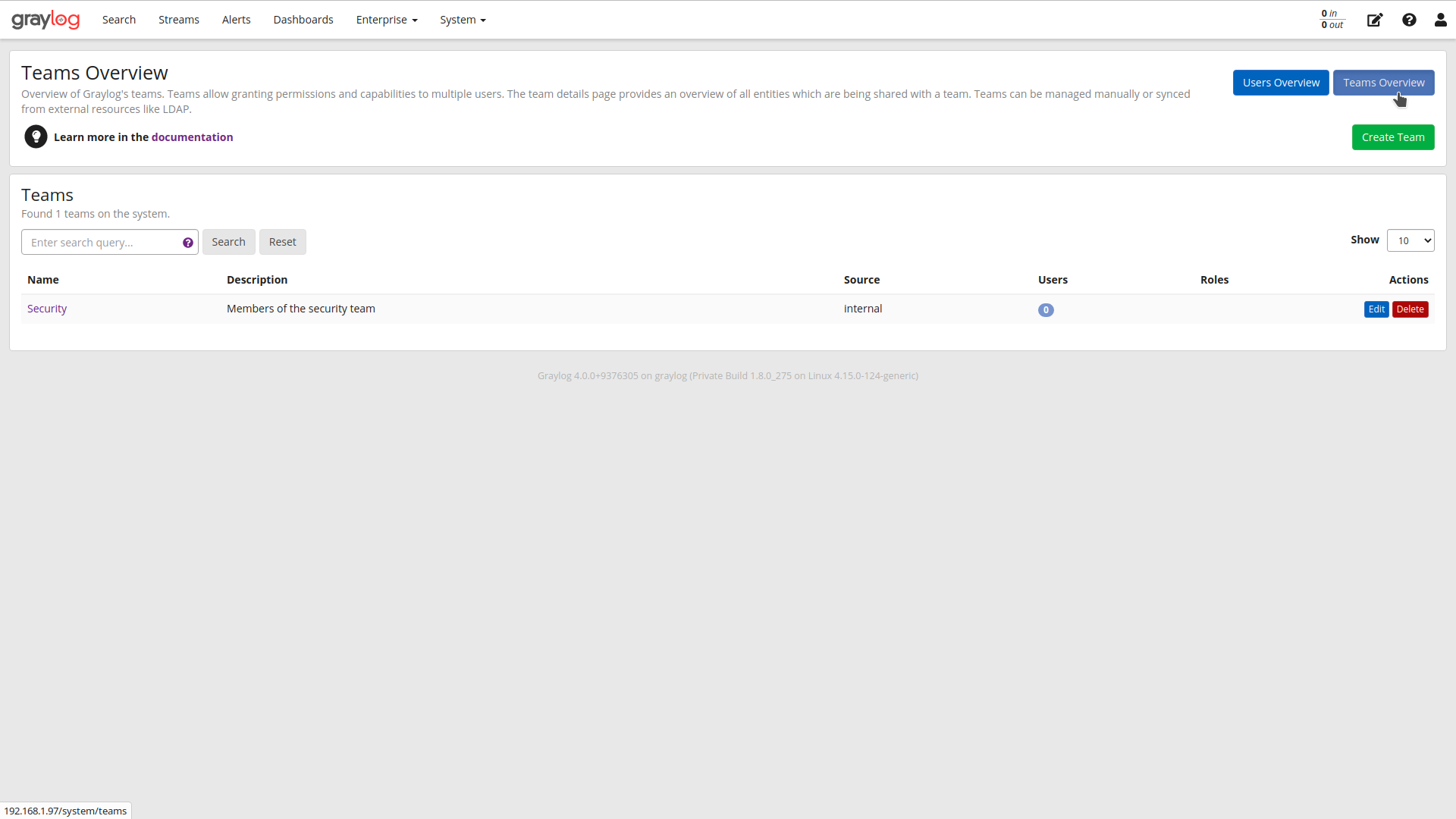
Task: Open the Alerts page
Action: (236, 20)
